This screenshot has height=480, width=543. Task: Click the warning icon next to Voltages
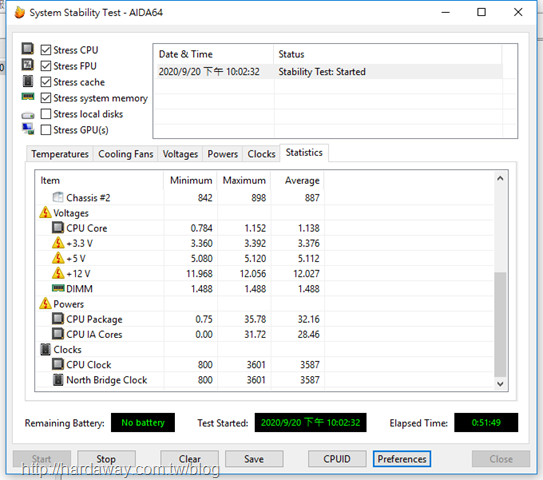(45, 212)
